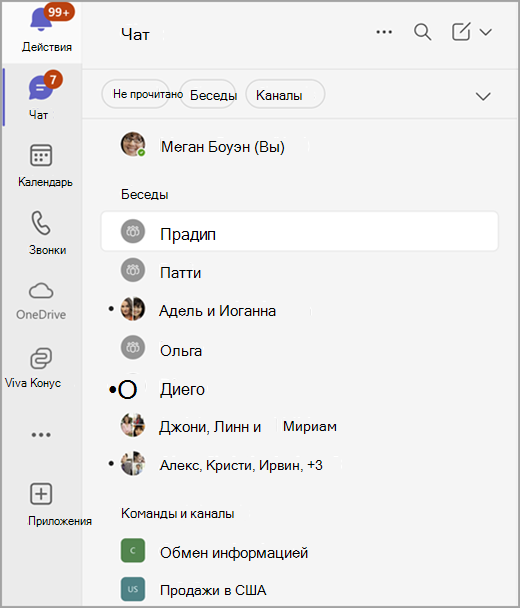Expand the new chat dropdown arrow
Screen dimensions: 520x608
click(x=485, y=32)
